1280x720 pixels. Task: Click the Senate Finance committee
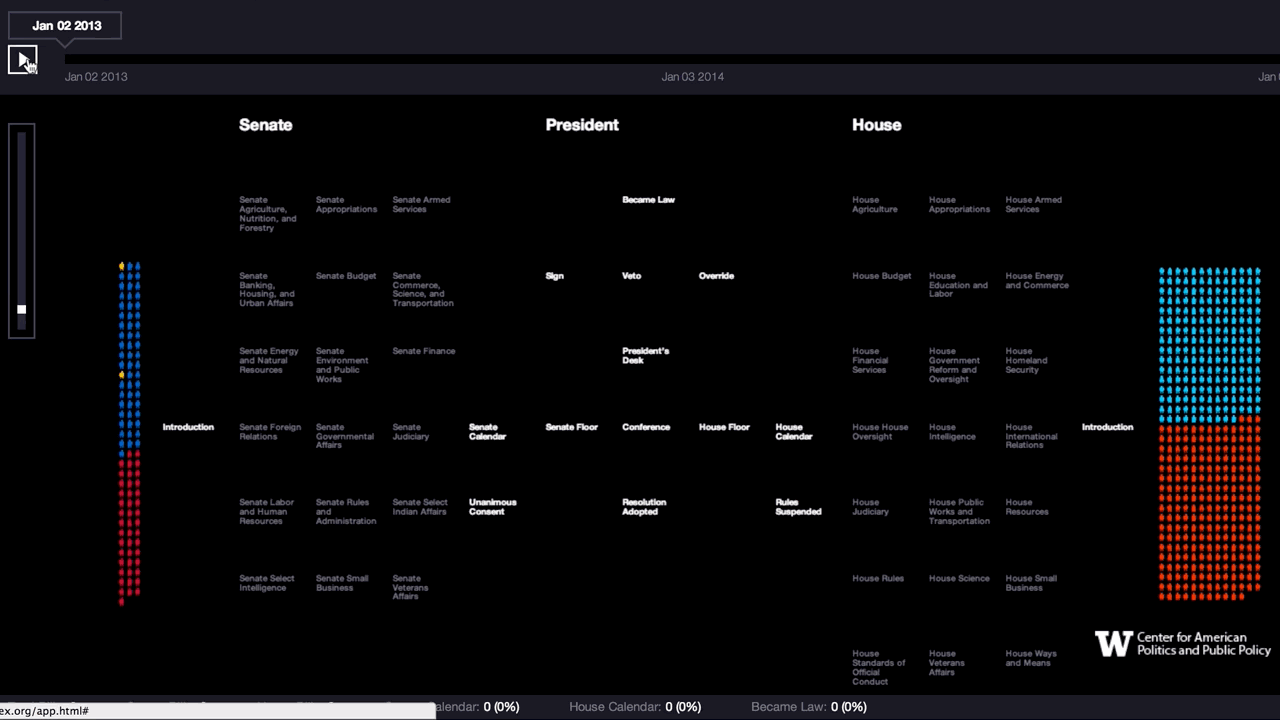tap(423, 351)
